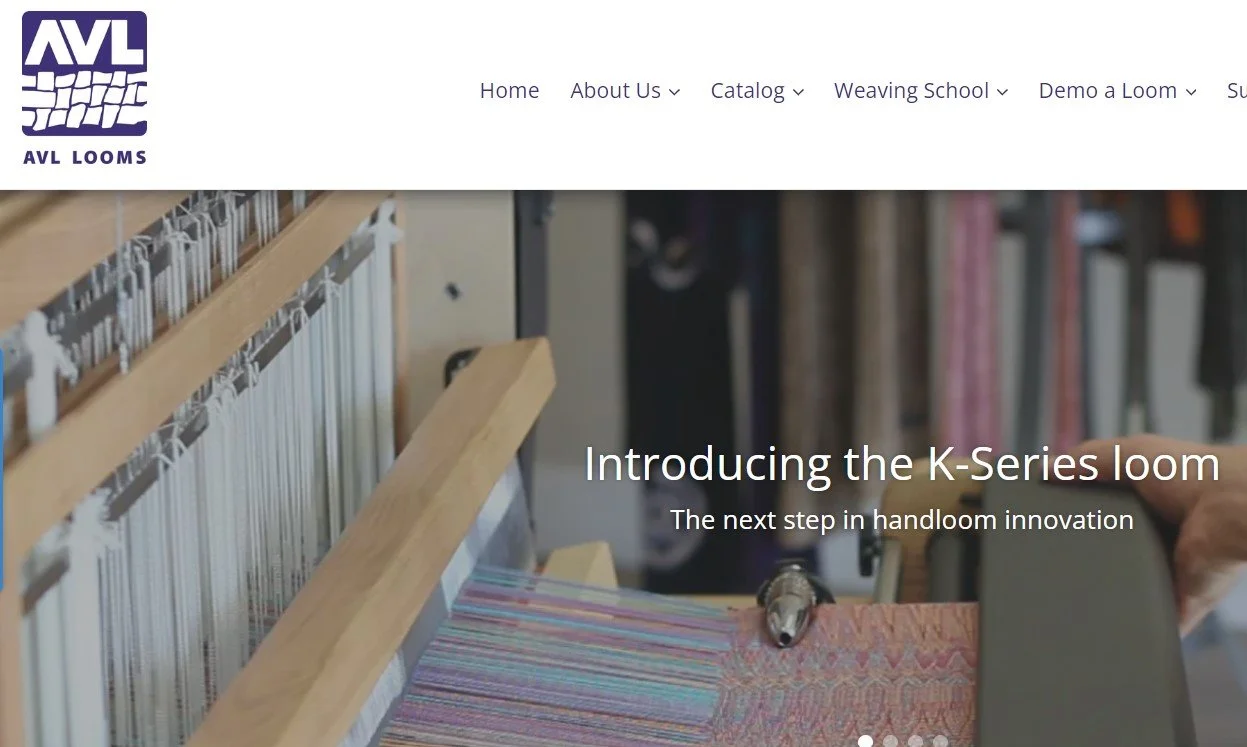The width and height of the screenshot is (1247, 747).
Task: Expand the chevron beside Catalog
Action: (798, 92)
